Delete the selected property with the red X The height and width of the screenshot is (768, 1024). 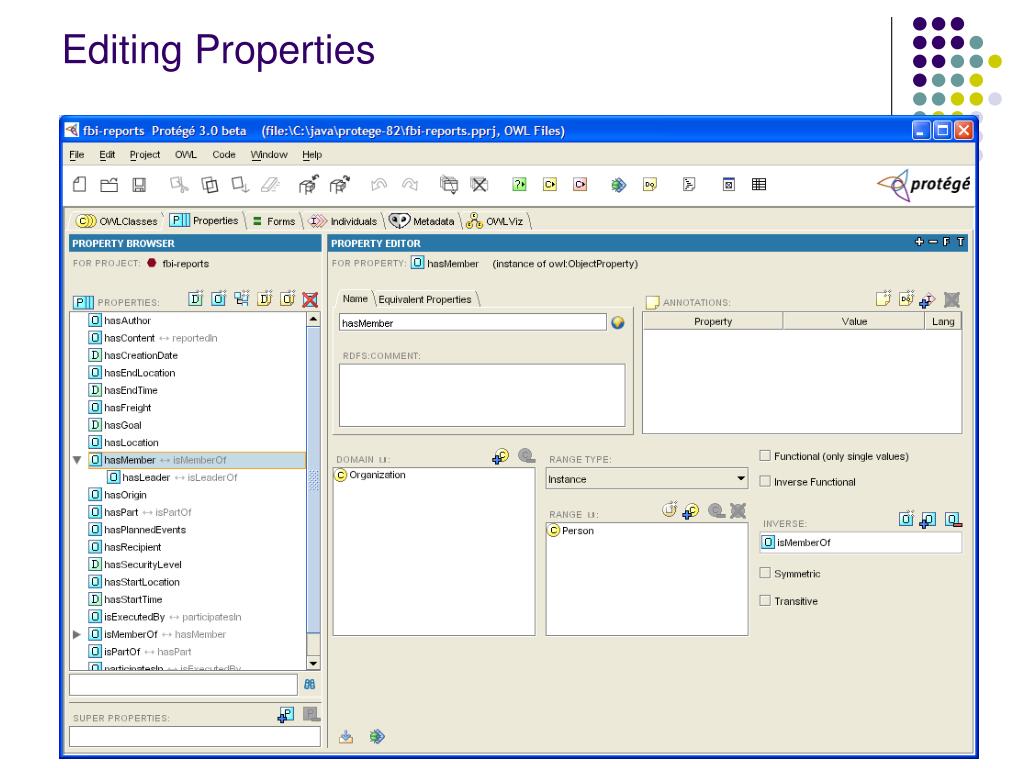pos(310,300)
